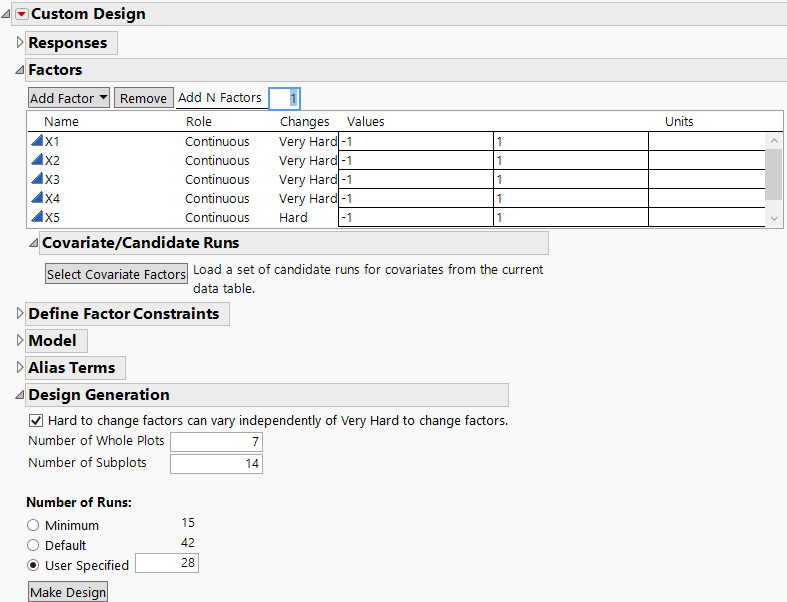Expand the Responses section
This screenshot has height=602, width=787.
(x=20, y=43)
